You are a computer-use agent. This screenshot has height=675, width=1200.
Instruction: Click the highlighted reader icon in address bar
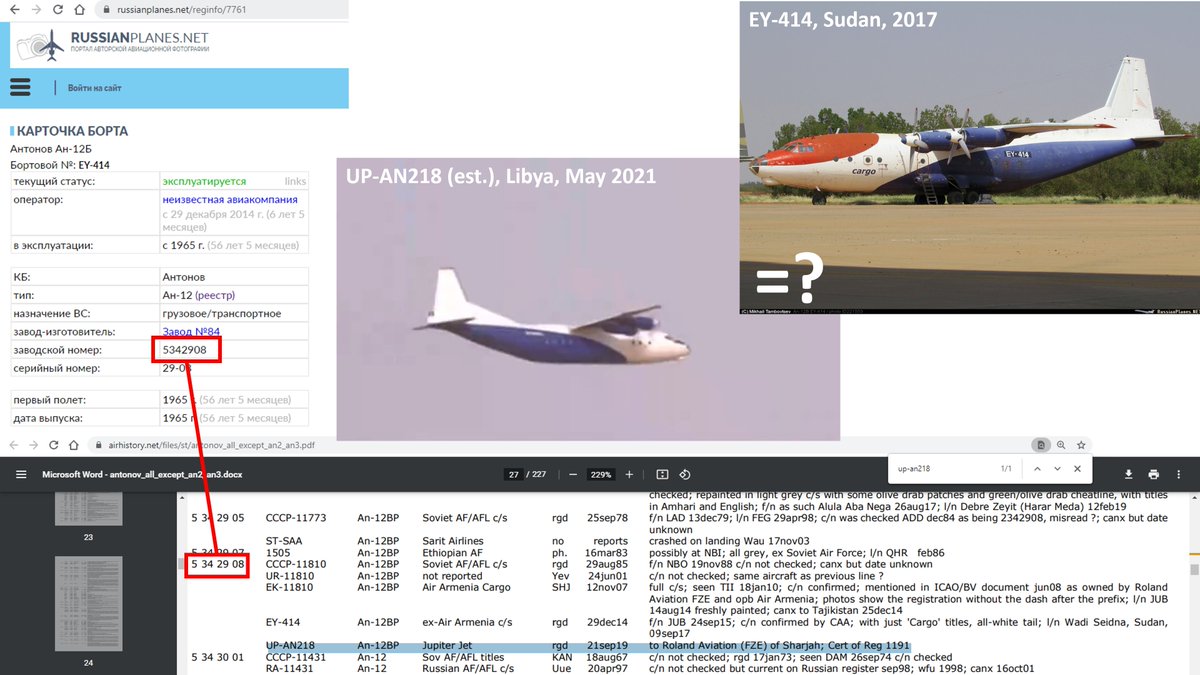coord(1041,445)
